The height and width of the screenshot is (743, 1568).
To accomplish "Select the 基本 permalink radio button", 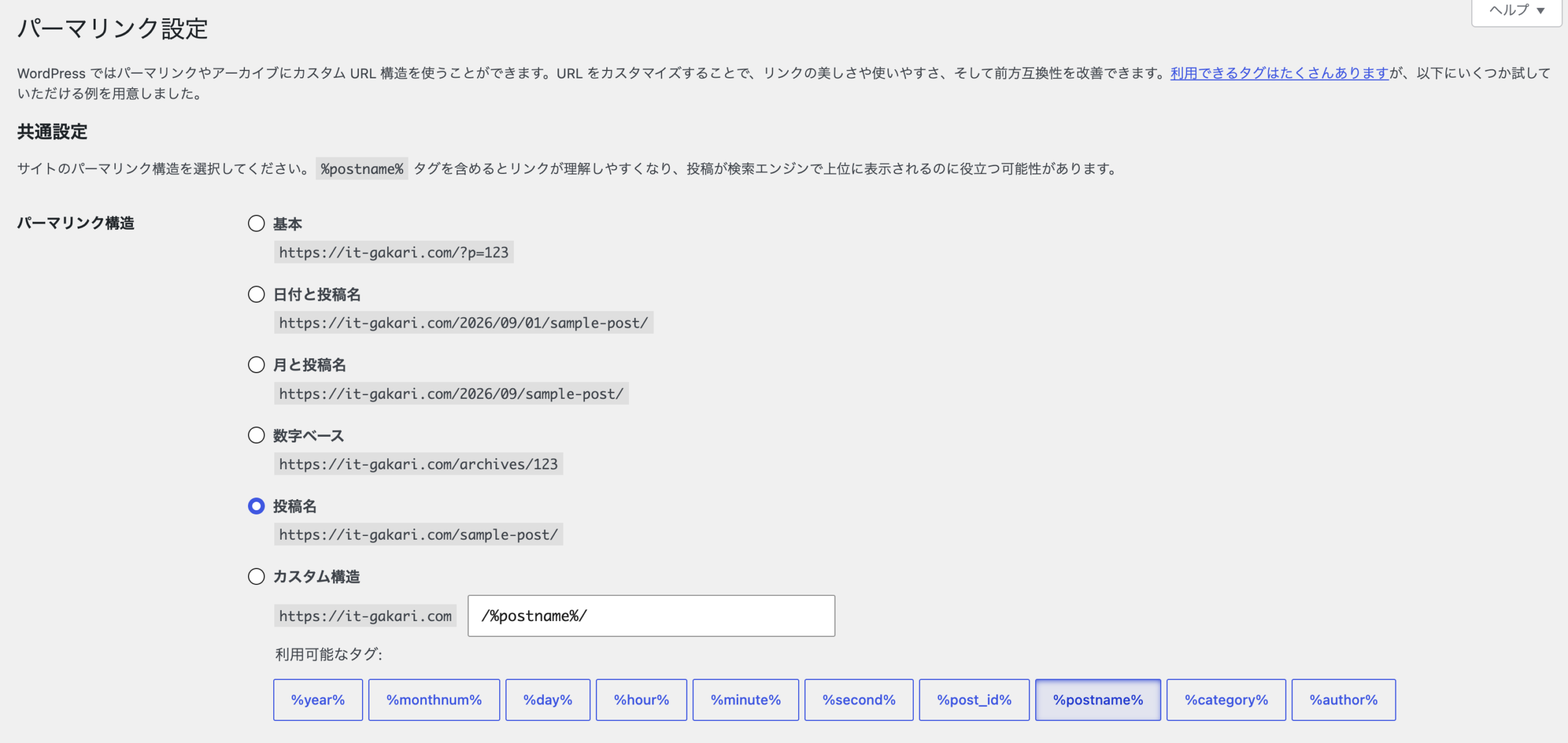I will [x=256, y=224].
